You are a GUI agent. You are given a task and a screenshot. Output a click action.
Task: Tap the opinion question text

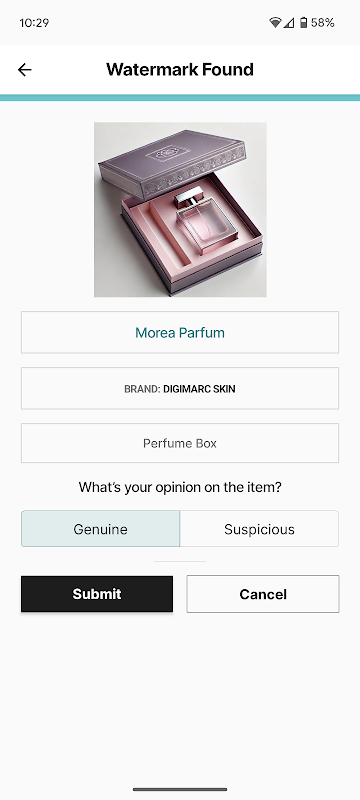click(x=180, y=487)
